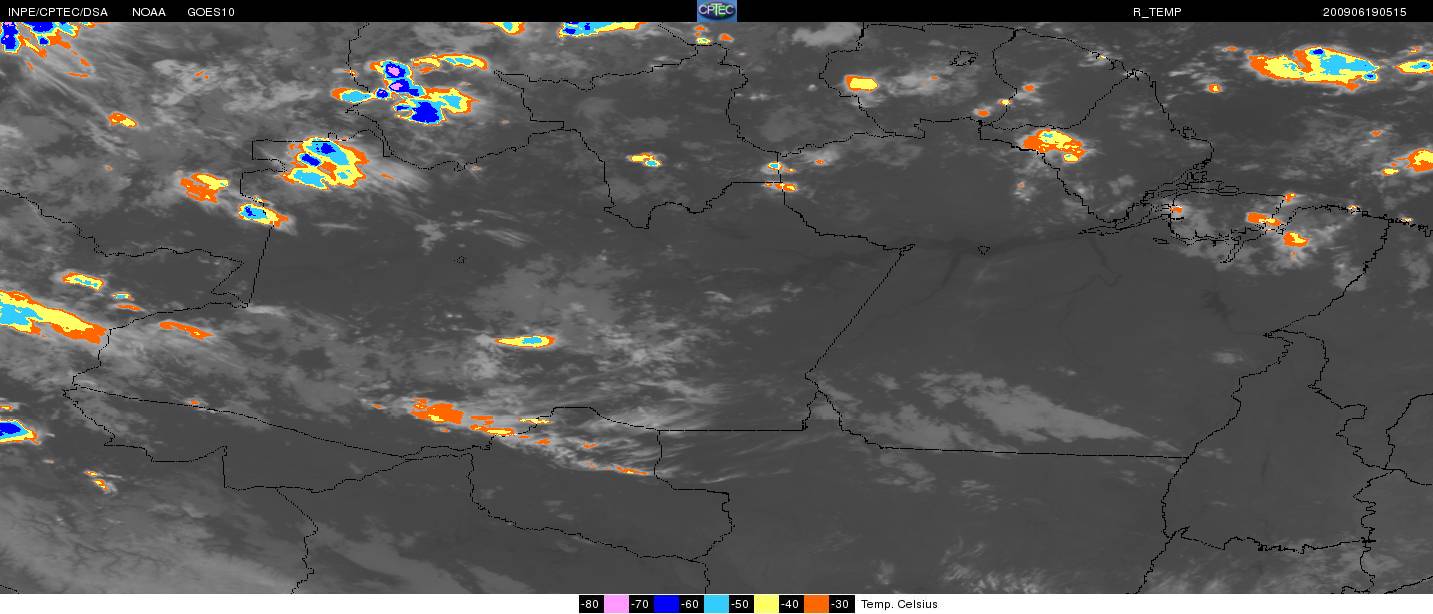Click the -80 legend value

591,604
